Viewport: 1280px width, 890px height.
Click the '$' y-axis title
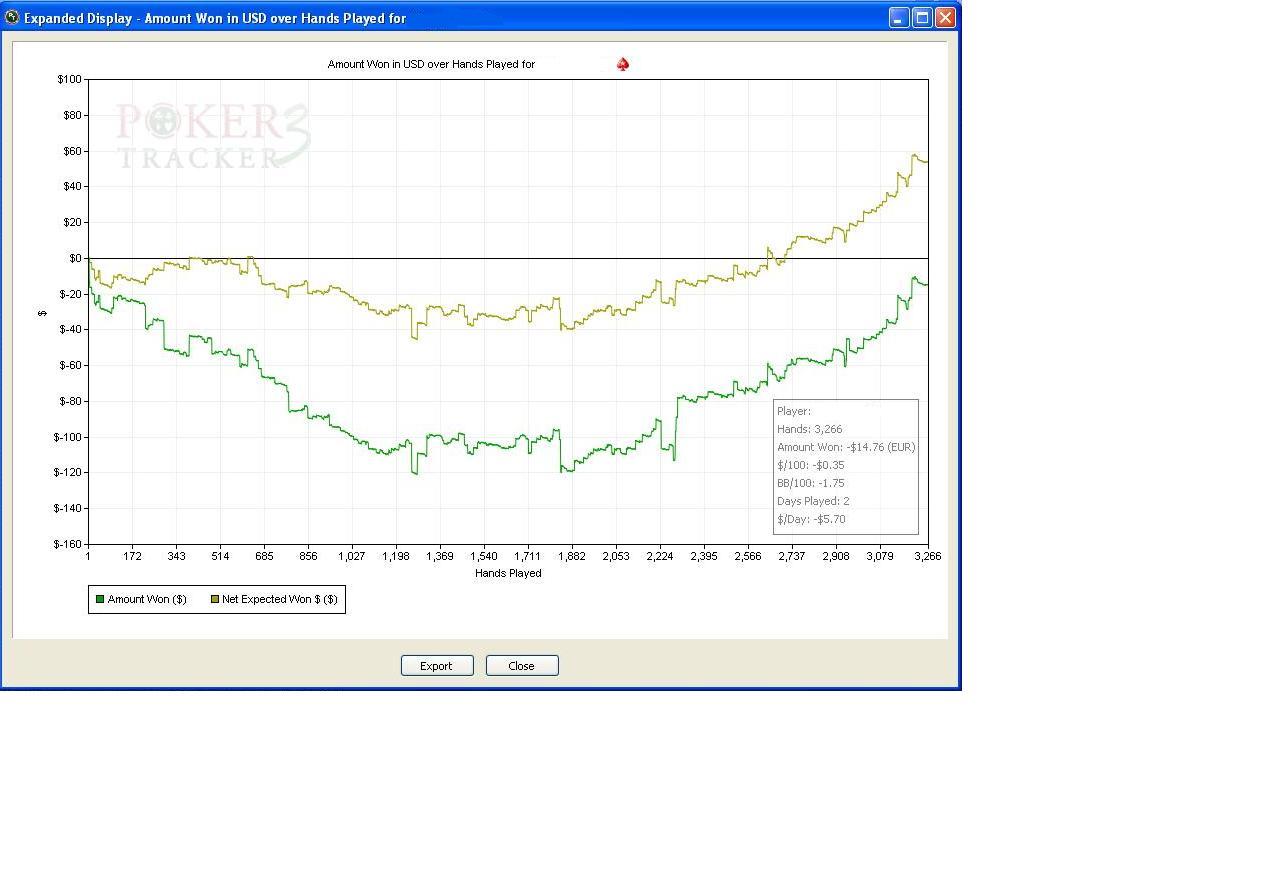point(42,313)
